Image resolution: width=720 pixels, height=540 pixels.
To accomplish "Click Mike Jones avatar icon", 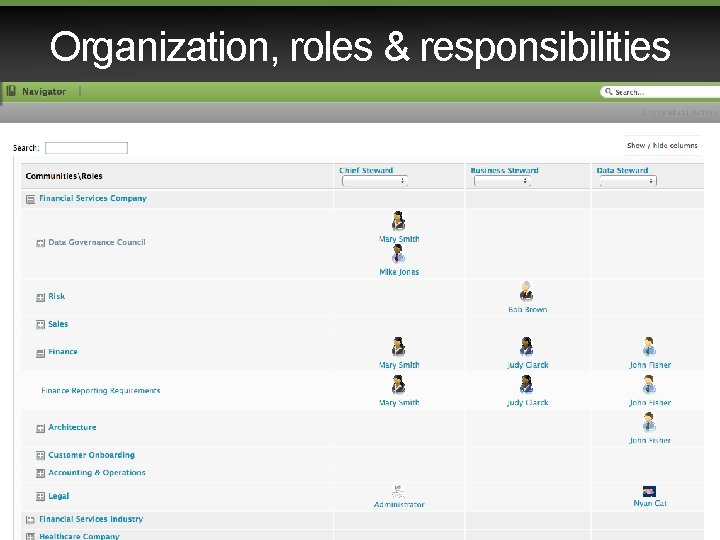I will (x=398, y=254).
